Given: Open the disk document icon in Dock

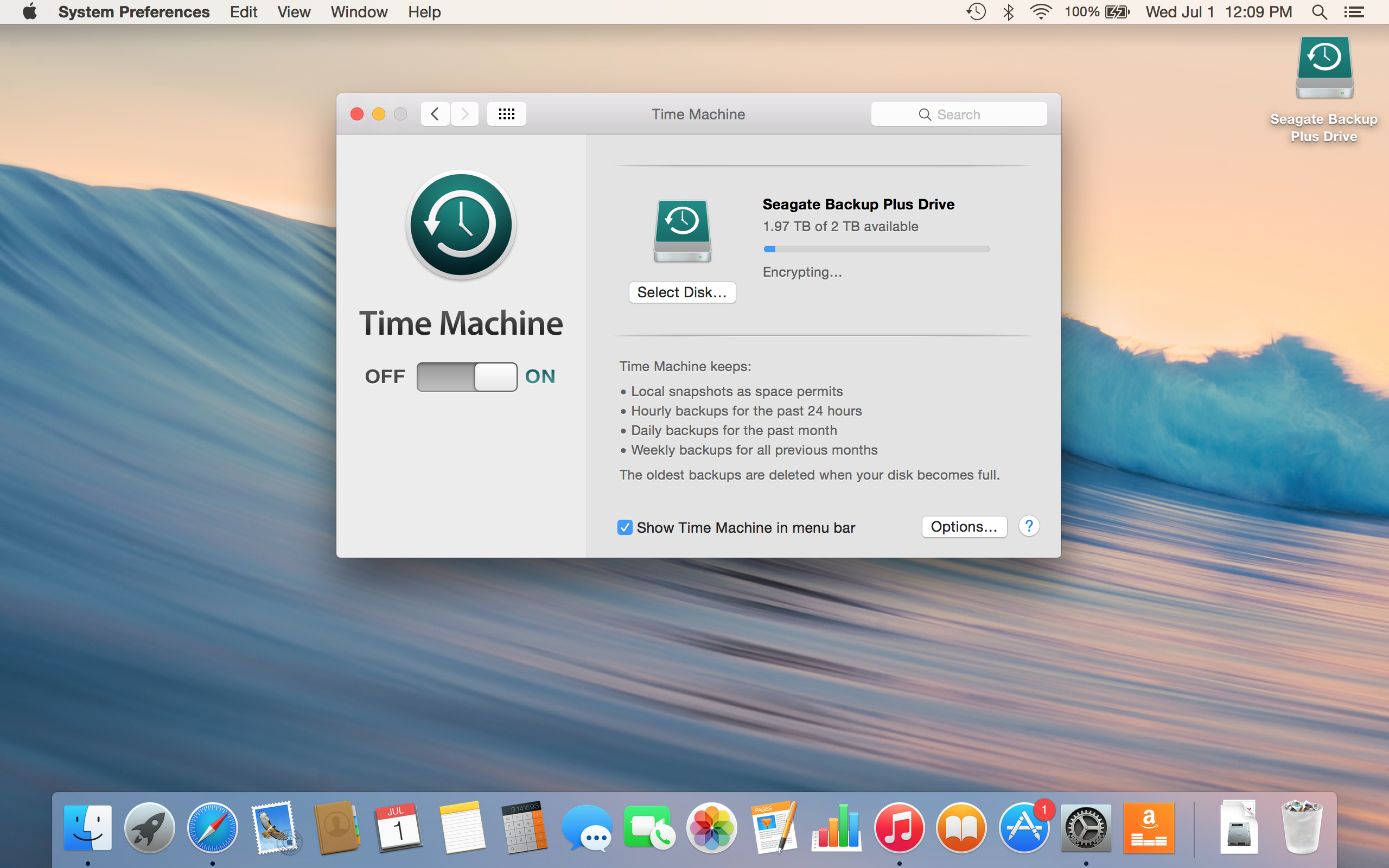Looking at the screenshot, I should tap(1239, 828).
